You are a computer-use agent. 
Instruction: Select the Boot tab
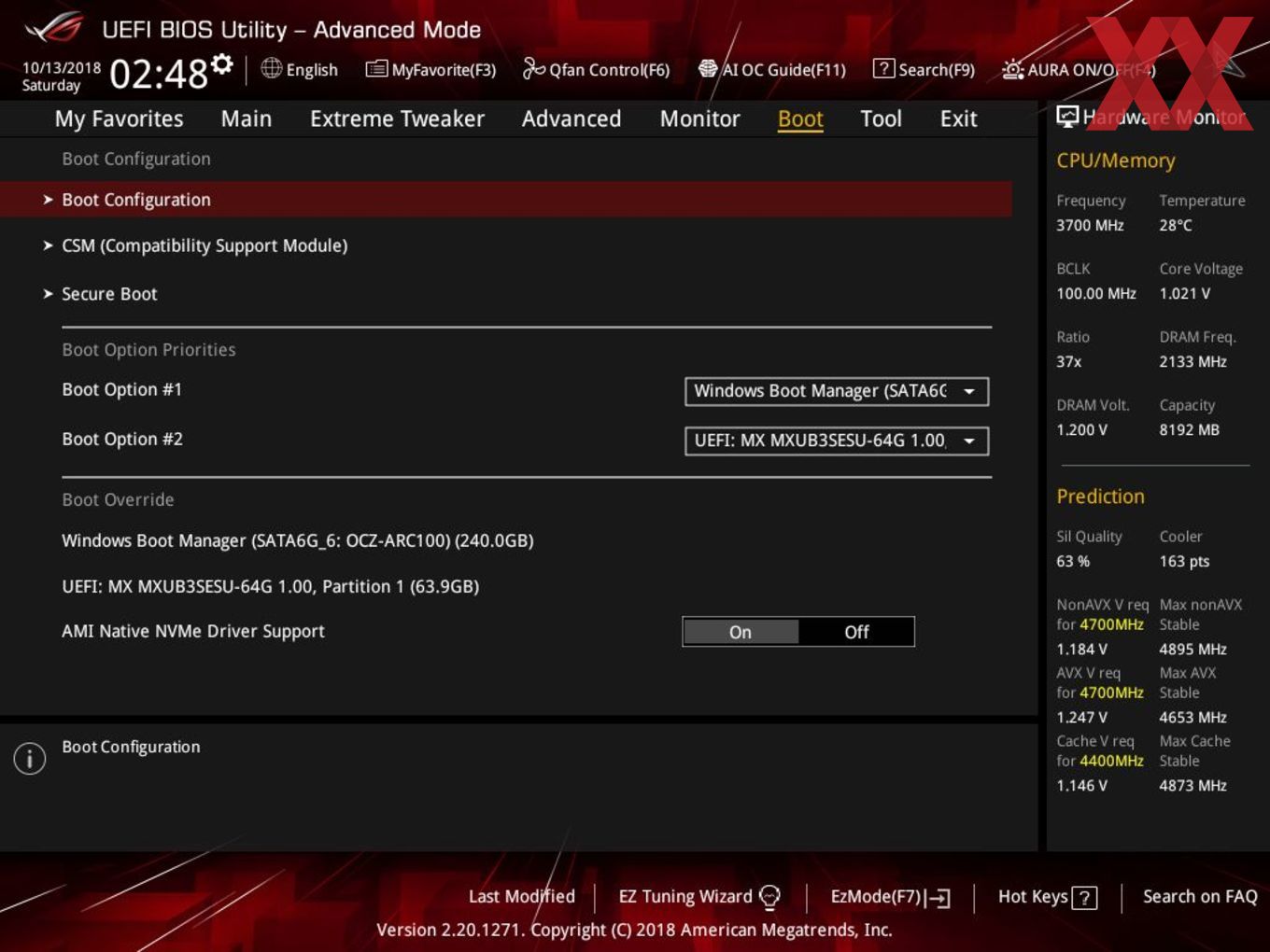pos(800,119)
